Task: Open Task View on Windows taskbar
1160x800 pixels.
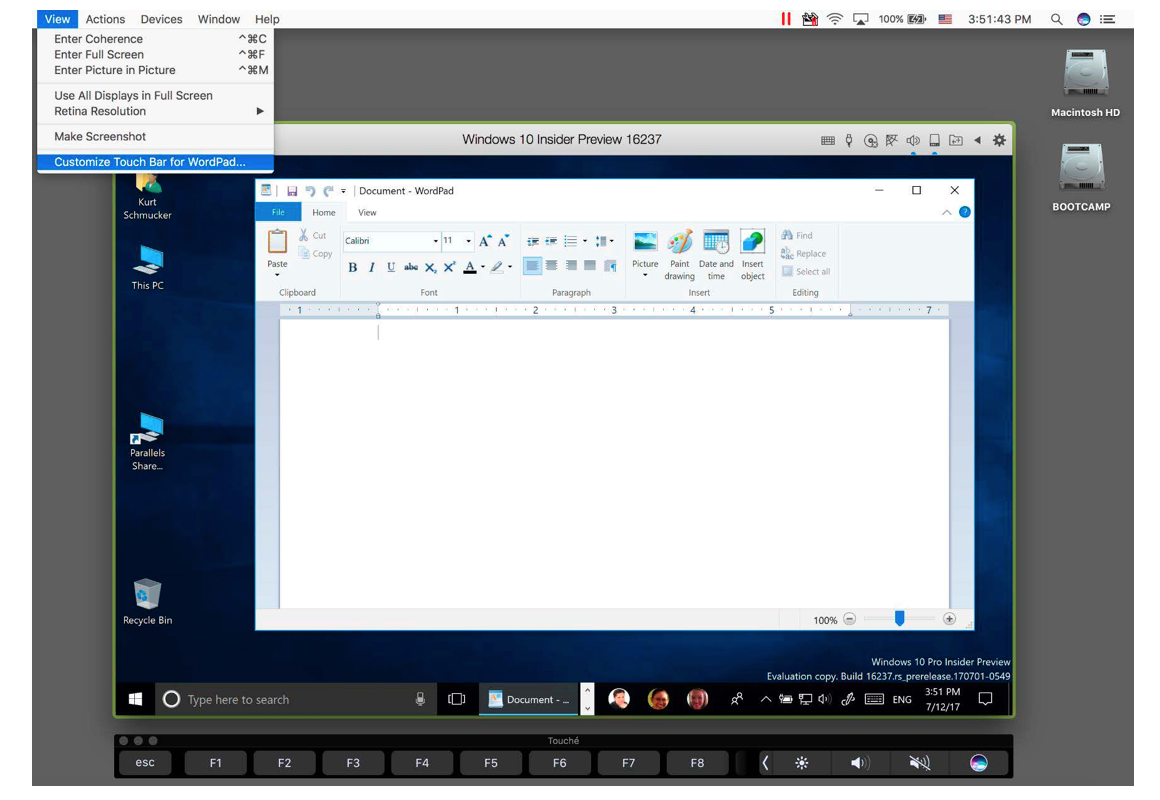Action: (456, 699)
